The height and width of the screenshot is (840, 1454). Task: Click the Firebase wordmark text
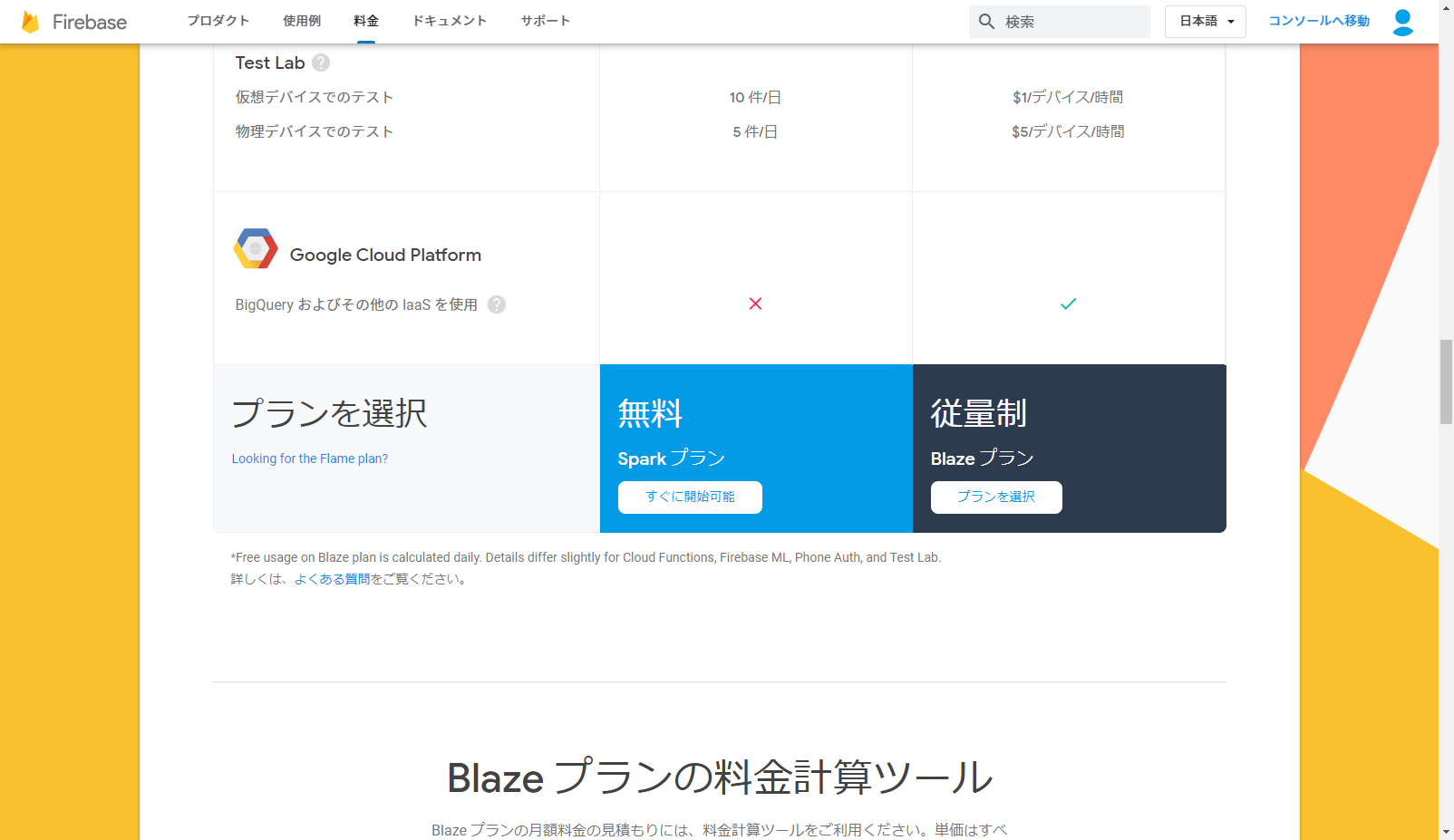coord(90,22)
